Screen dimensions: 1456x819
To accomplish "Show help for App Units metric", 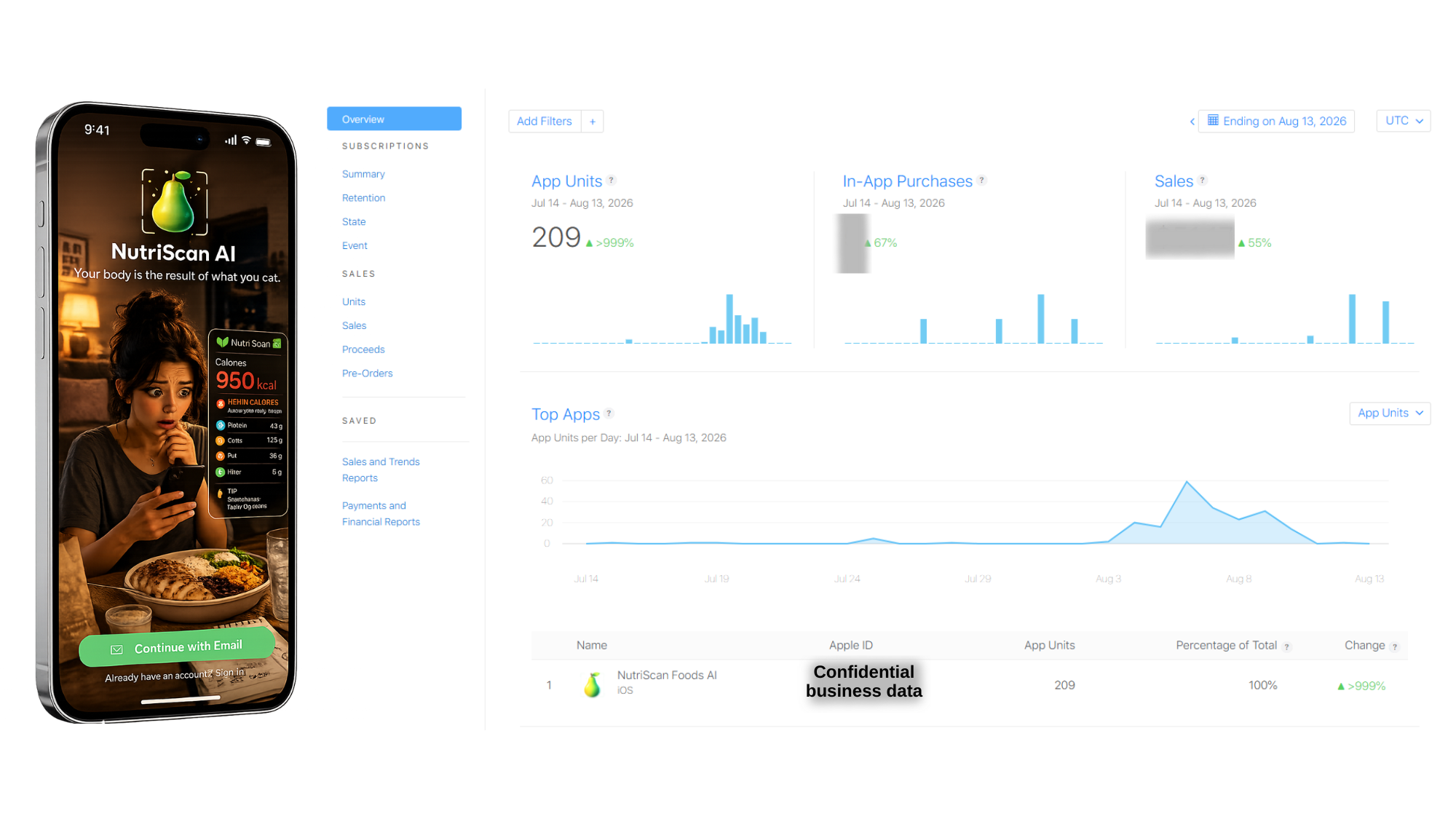I will pos(612,181).
